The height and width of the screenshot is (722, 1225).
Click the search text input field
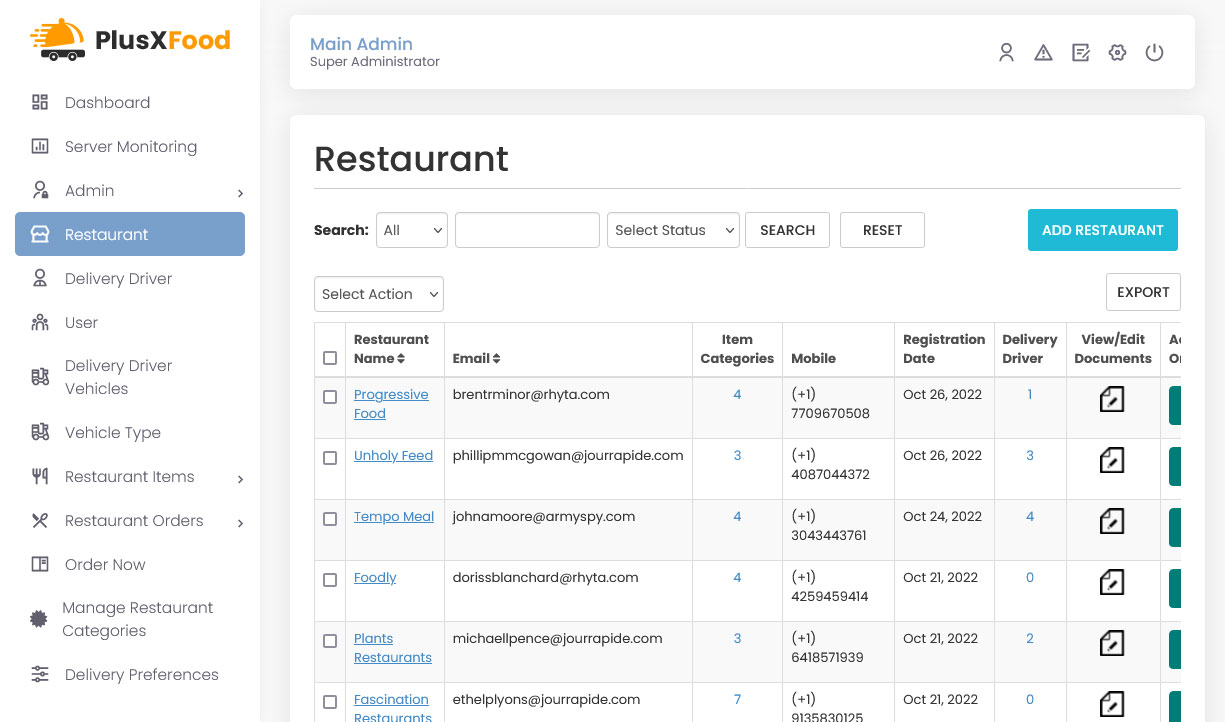(x=527, y=230)
